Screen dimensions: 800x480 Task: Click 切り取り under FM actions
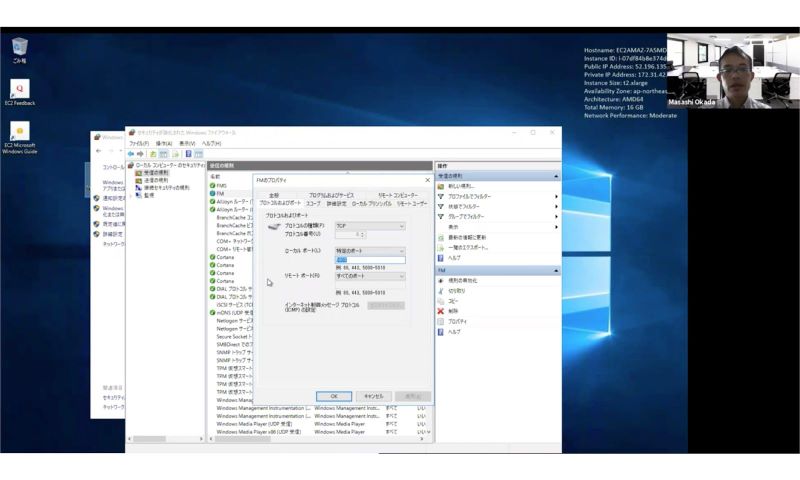(456, 291)
